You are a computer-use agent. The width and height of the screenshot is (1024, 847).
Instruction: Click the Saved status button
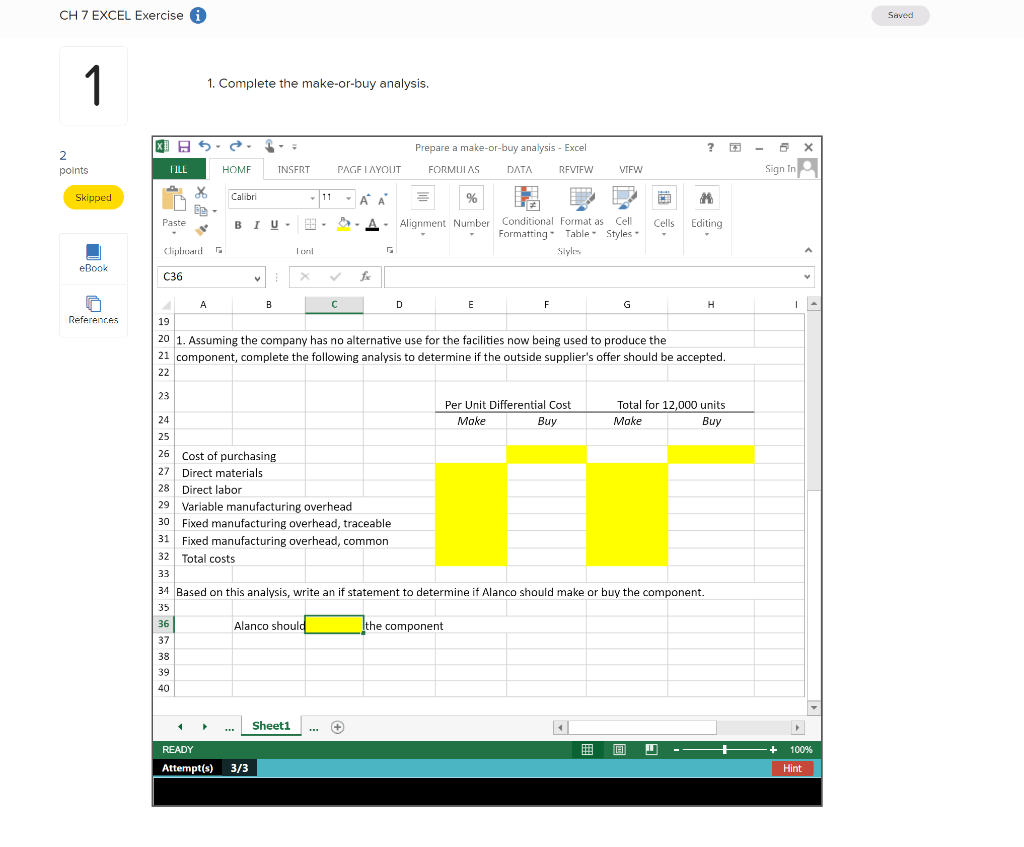[900, 15]
